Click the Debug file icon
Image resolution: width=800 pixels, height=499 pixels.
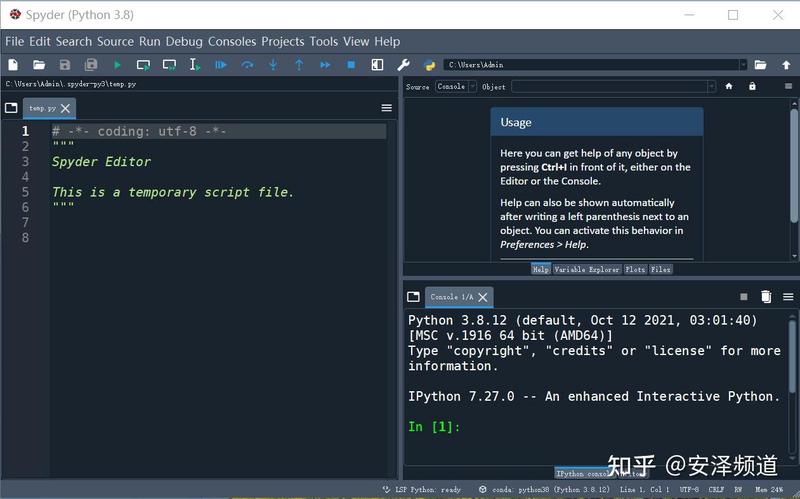220,65
